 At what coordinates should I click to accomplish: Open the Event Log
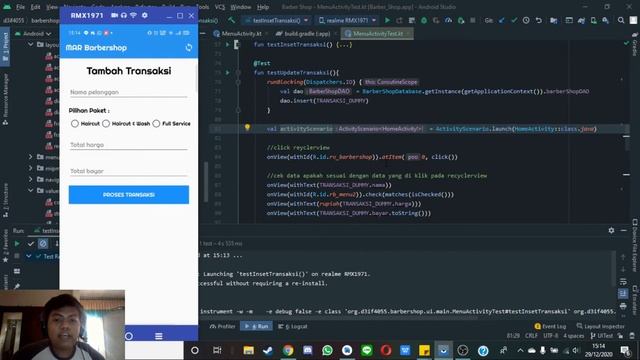point(550,326)
